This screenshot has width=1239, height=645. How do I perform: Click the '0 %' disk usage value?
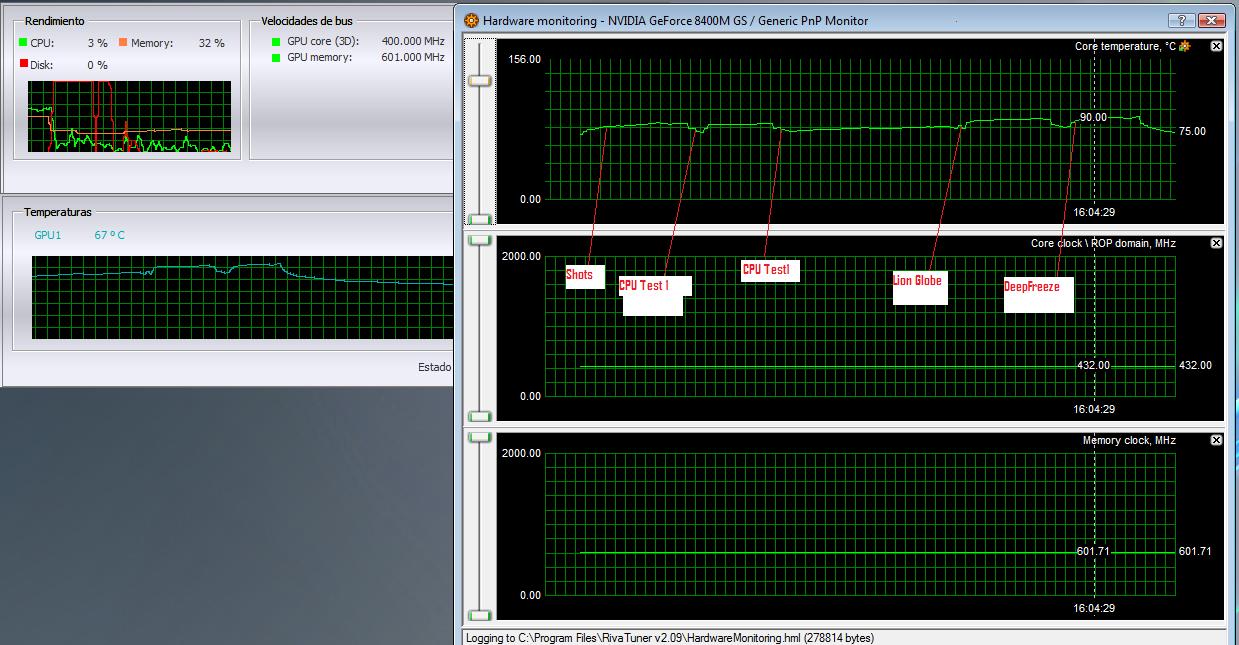[x=97, y=65]
